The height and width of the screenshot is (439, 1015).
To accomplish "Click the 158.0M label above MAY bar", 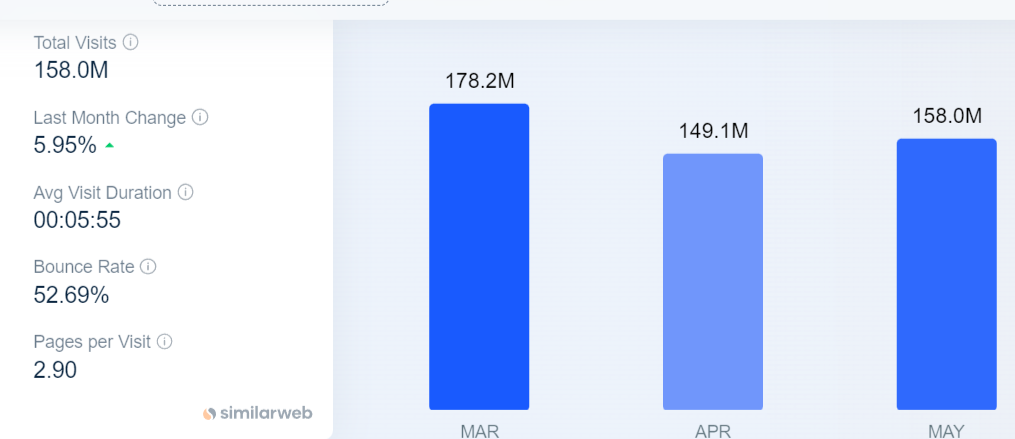I will 947,116.
